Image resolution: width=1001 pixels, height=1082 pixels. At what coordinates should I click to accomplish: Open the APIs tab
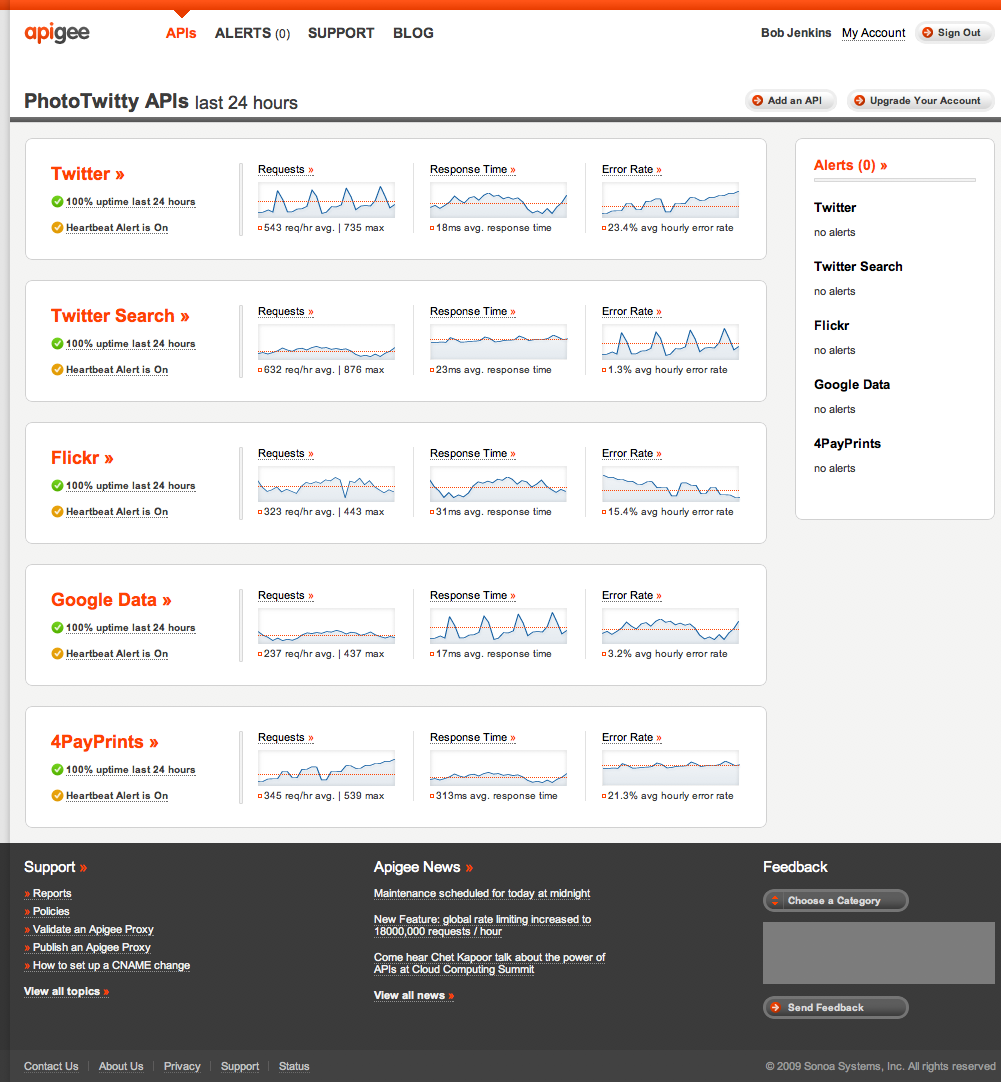pyautogui.click(x=181, y=33)
